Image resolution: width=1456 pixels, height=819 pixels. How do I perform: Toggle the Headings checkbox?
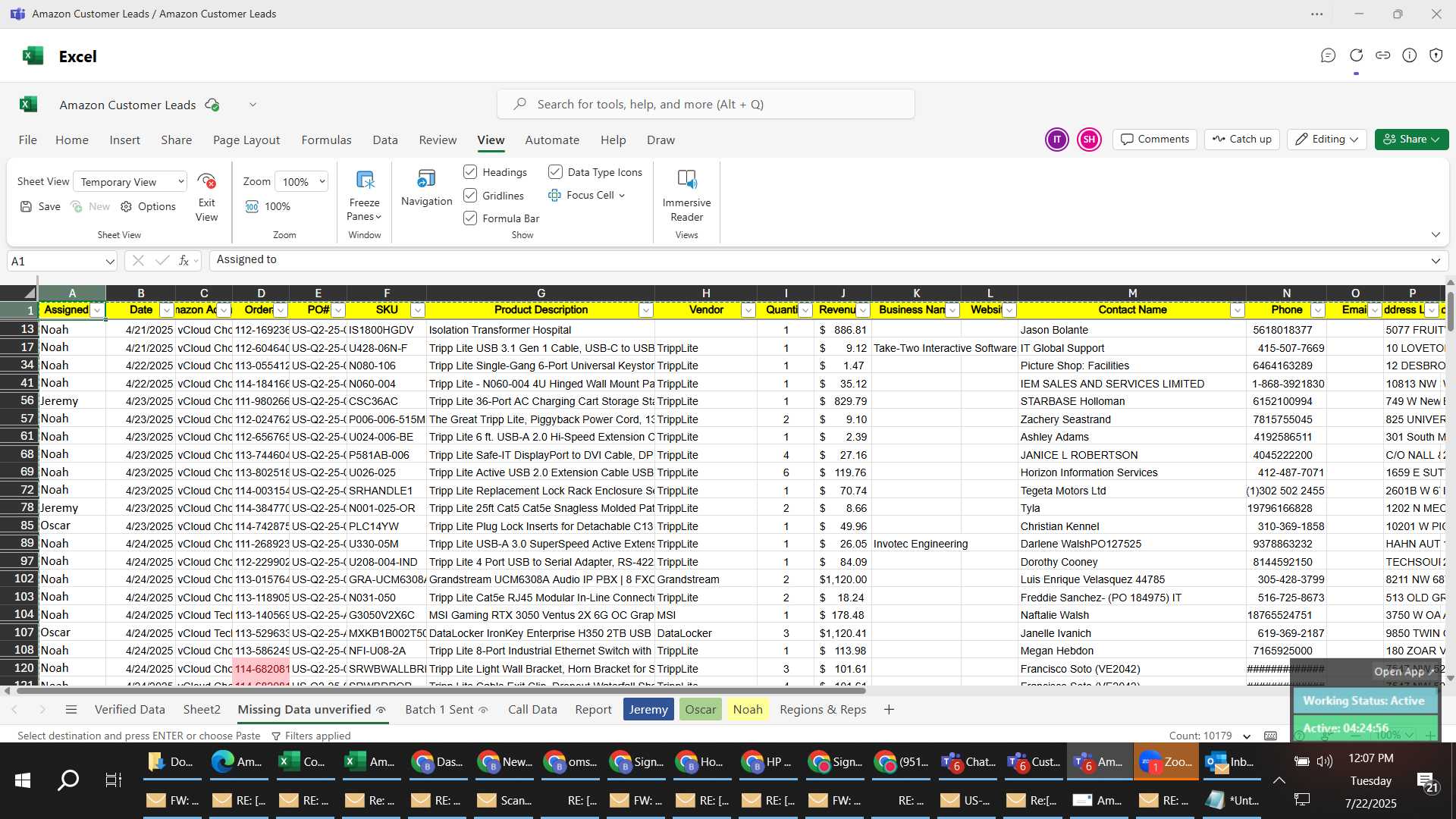[x=470, y=172]
